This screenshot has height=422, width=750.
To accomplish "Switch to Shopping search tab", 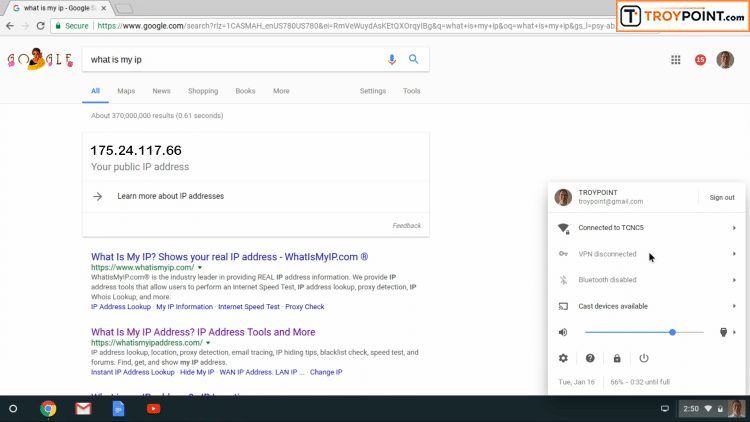I will coord(203,91).
